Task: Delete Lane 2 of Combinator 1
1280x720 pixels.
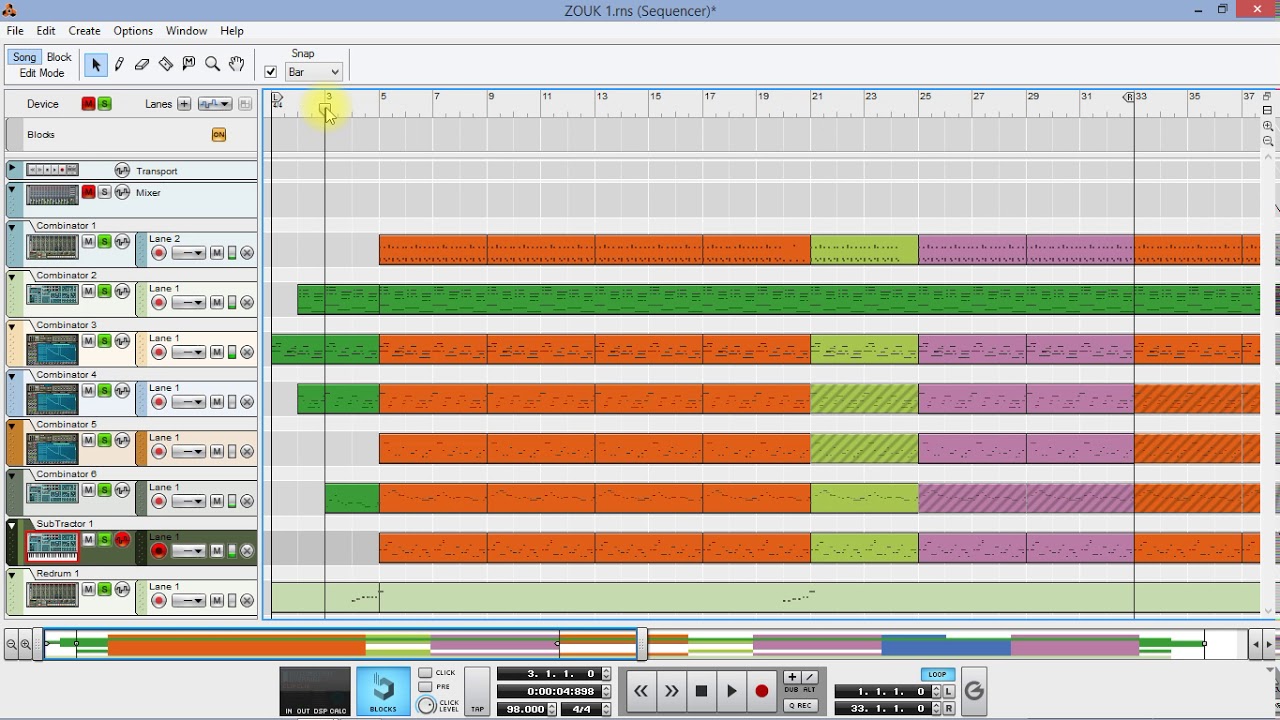Action: pos(247,253)
